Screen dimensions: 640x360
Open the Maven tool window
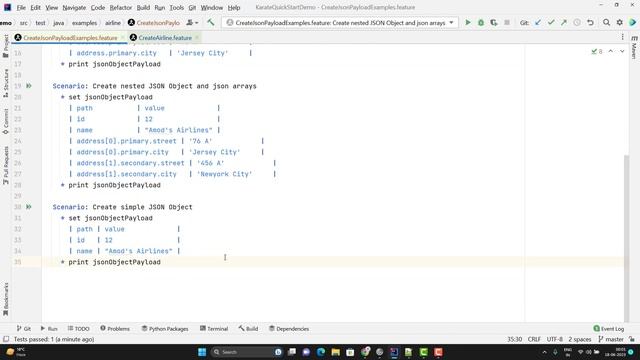pyautogui.click(x=634, y=47)
